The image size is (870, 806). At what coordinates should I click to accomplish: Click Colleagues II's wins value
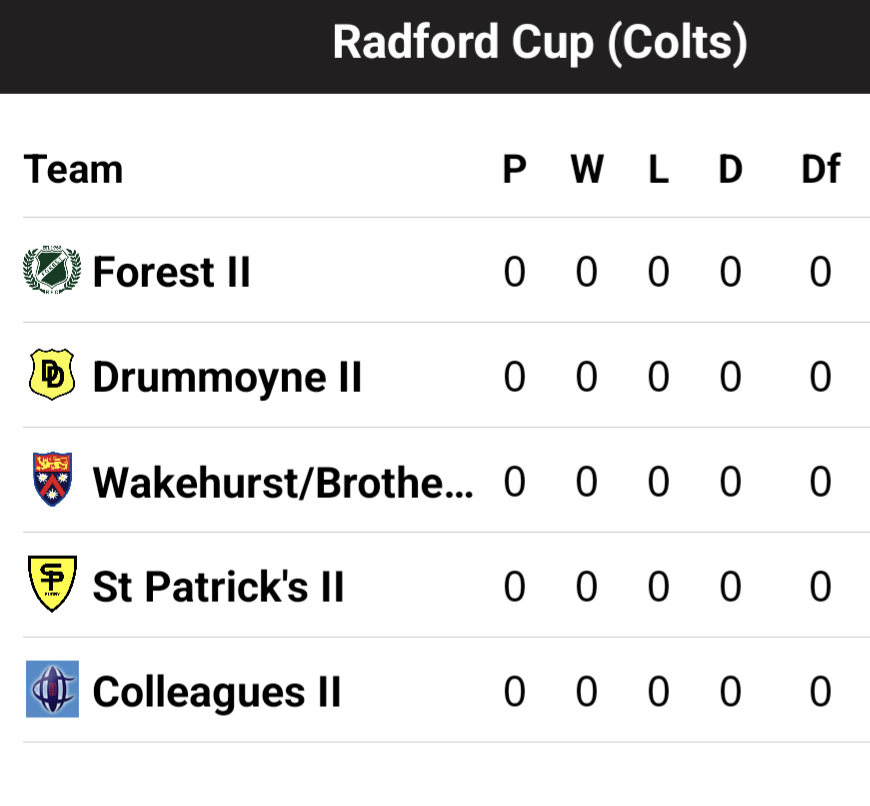587,692
